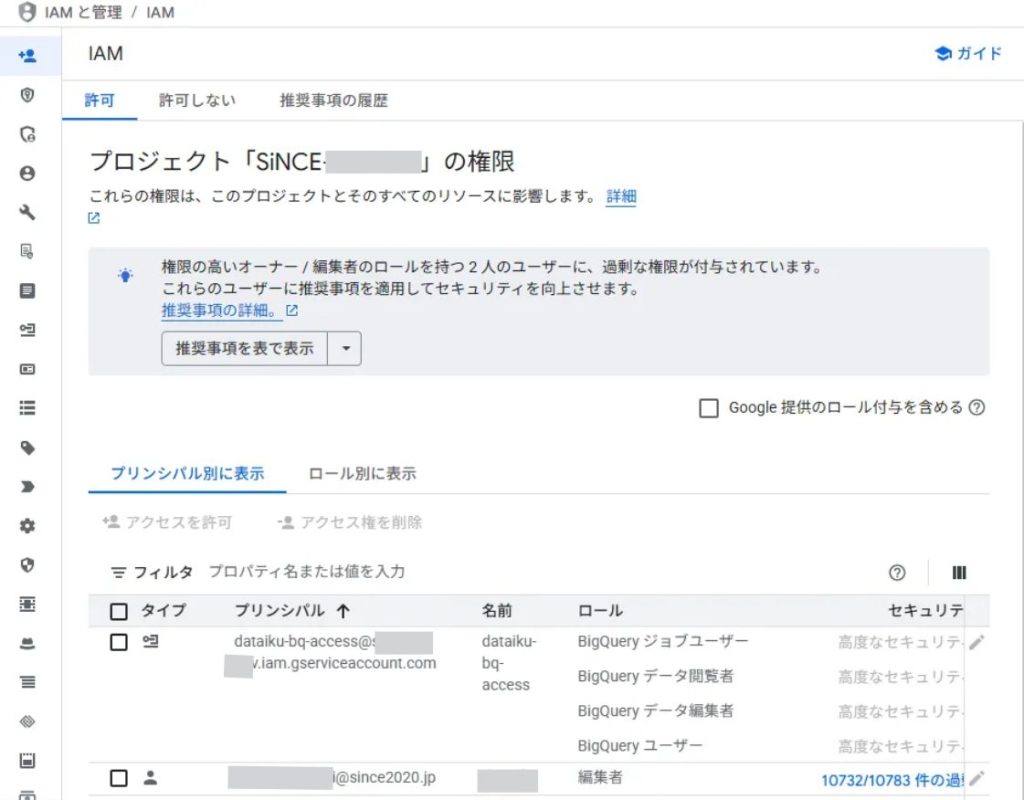Click the help icon beside filter bar
The width and height of the screenshot is (1024, 800).
897,573
